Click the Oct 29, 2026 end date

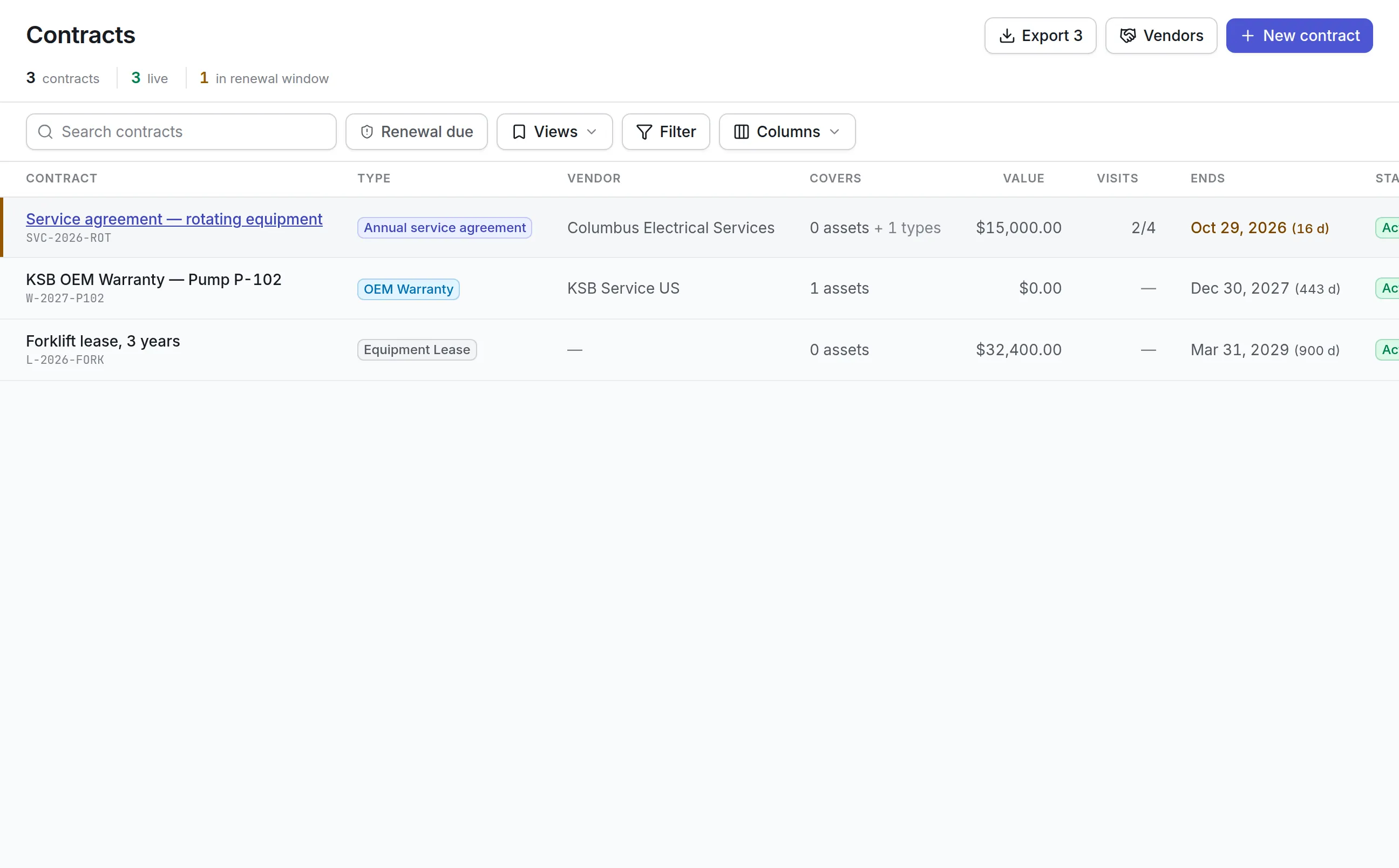[1238, 228]
